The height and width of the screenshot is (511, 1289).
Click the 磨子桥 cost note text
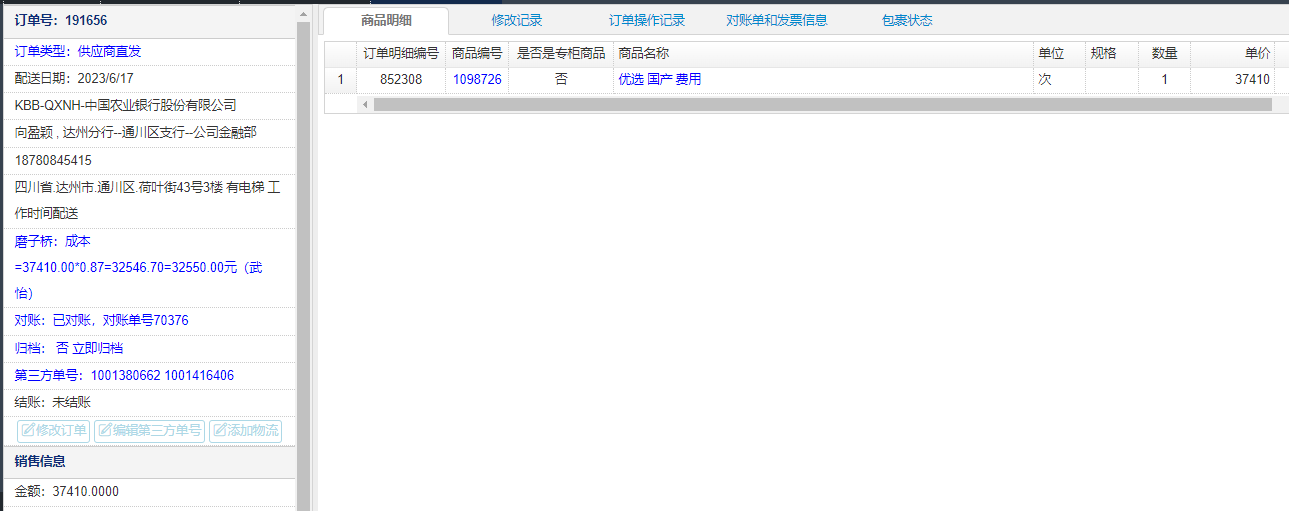click(x=139, y=268)
